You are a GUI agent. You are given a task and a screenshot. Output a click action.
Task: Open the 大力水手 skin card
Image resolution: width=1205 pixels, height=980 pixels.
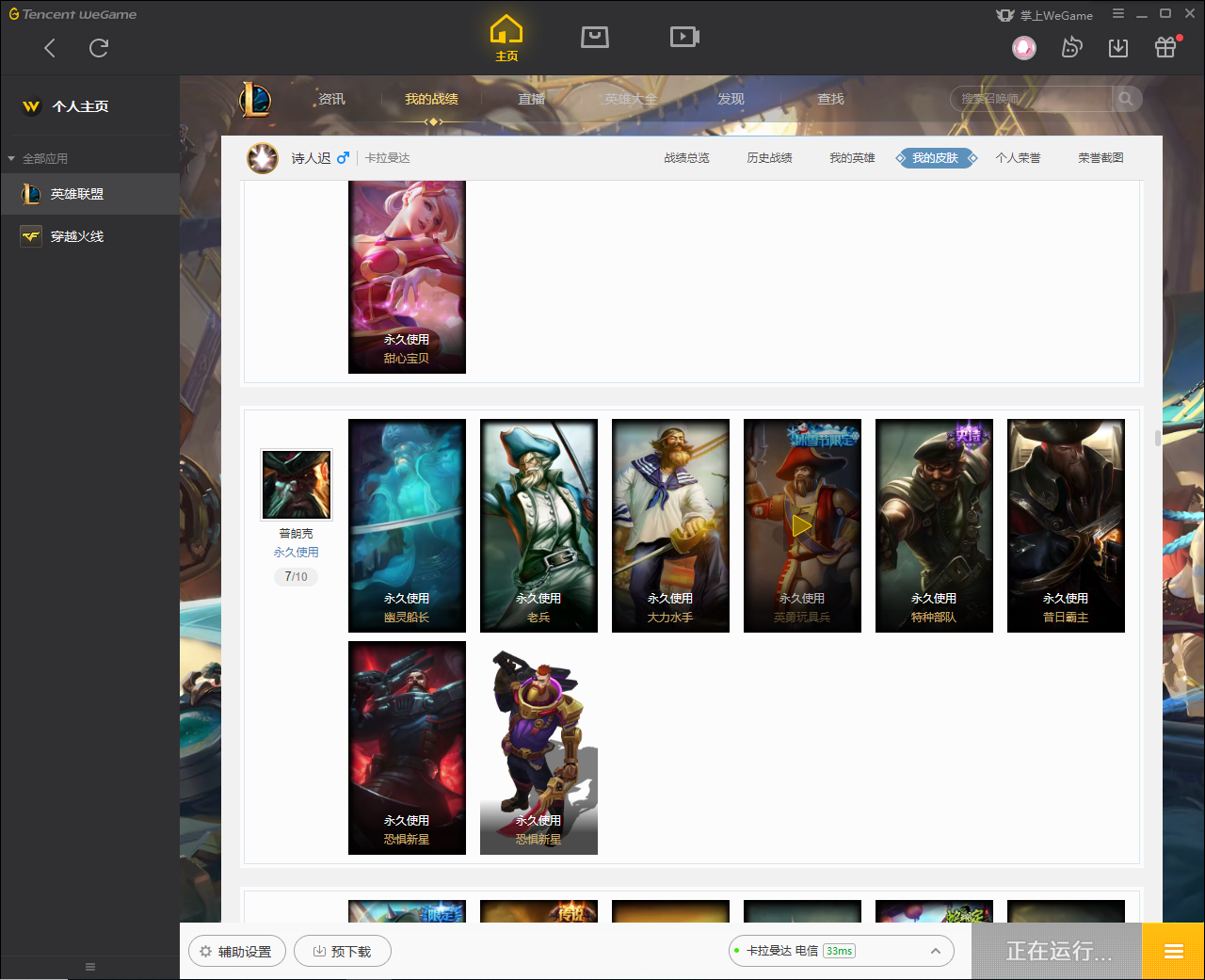[670, 525]
